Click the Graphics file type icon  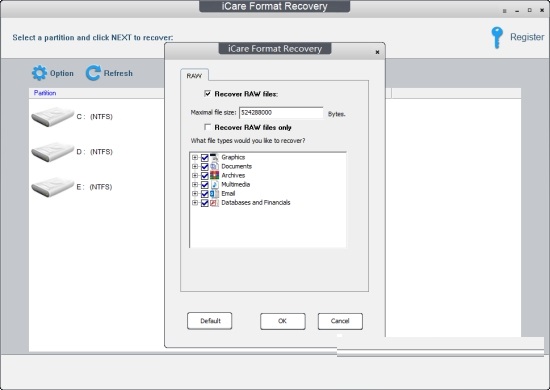pyautogui.click(x=214, y=157)
